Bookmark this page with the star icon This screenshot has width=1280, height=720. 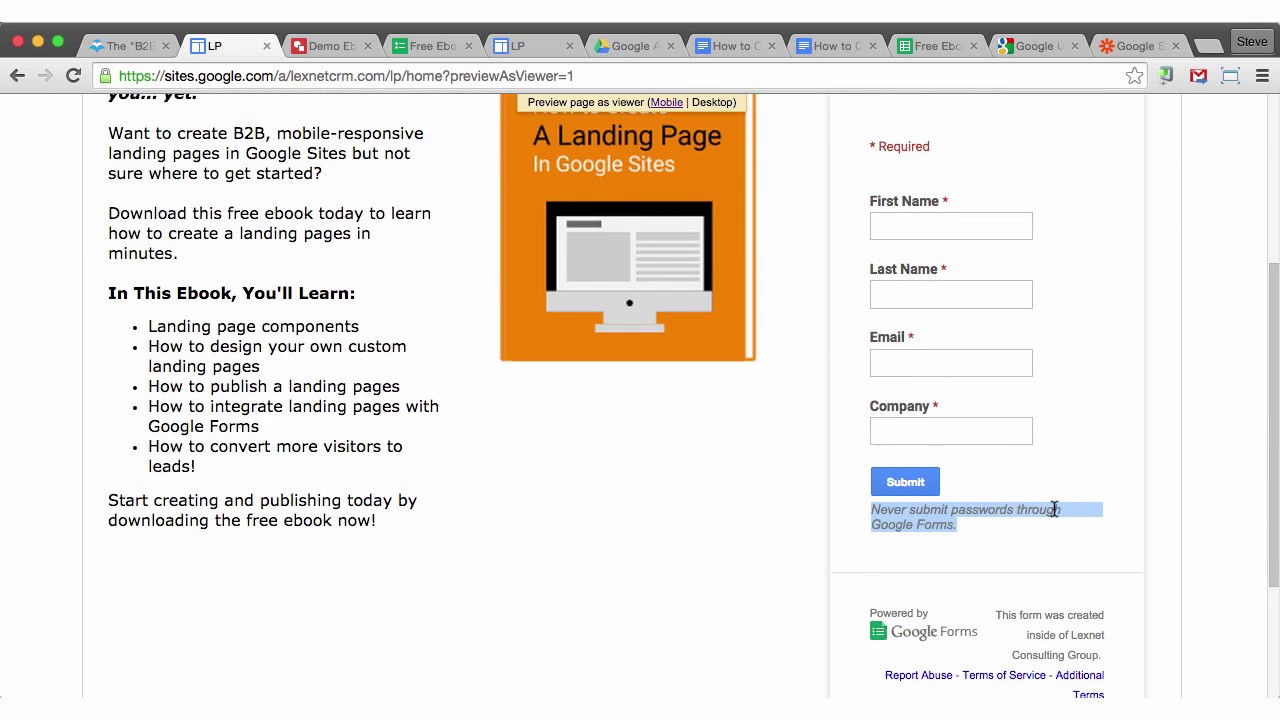1134,76
